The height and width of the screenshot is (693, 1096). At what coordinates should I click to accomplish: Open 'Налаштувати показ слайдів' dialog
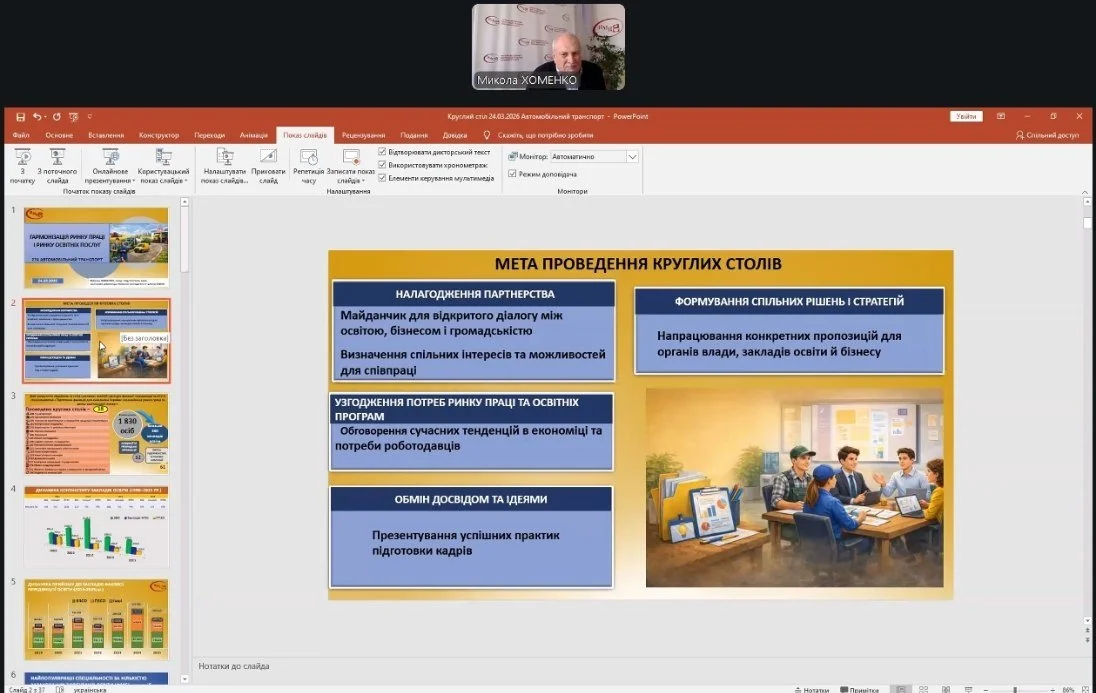pyautogui.click(x=224, y=166)
